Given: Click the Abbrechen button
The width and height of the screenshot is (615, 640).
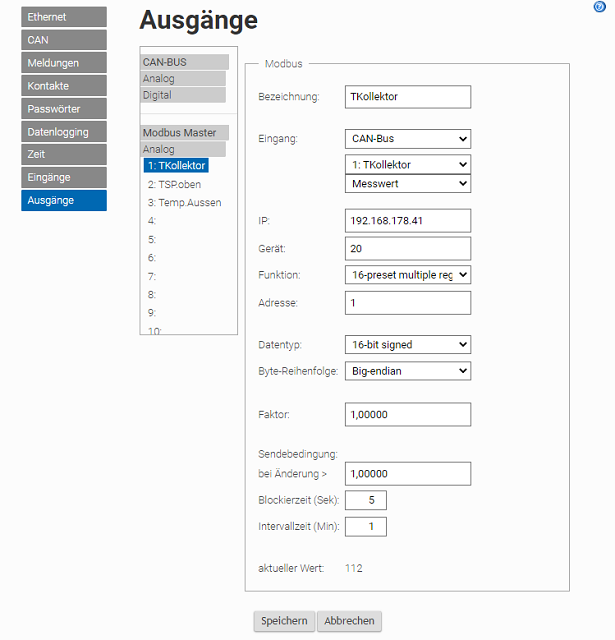Looking at the screenshot, I should point(349,621).
